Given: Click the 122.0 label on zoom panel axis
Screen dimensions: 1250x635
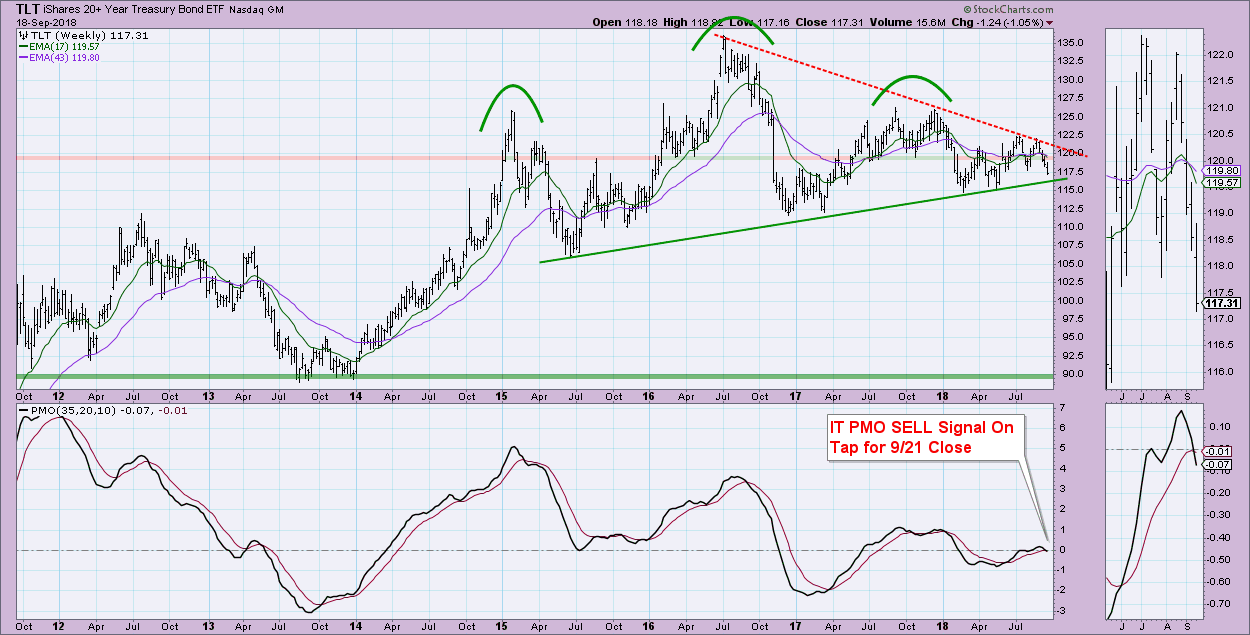Looking at the screenshot, I should coord(1220,55).
